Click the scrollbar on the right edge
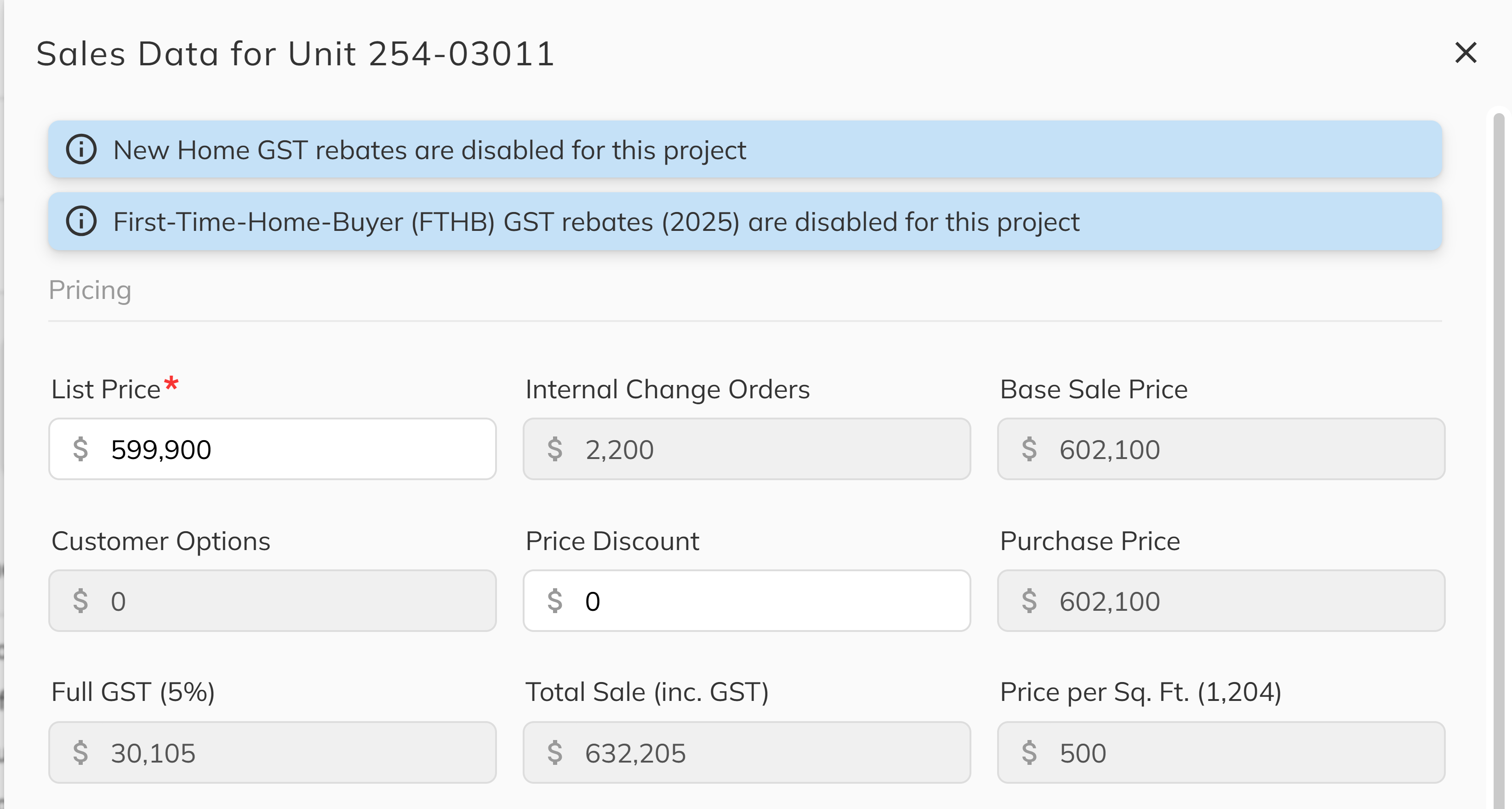1512x809 pixels. [x=1497, y=411]
